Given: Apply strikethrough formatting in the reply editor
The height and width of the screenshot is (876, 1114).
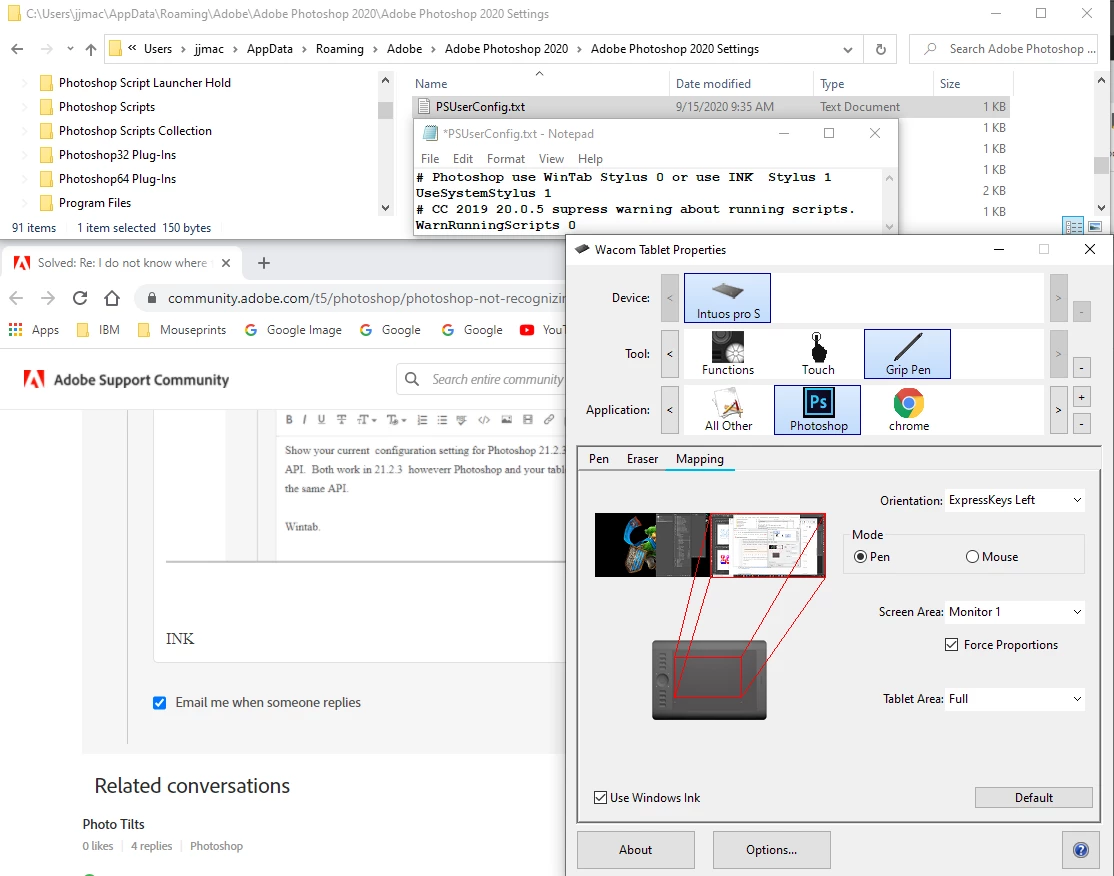Looking at the screenshot, I should tap(342, 420).
